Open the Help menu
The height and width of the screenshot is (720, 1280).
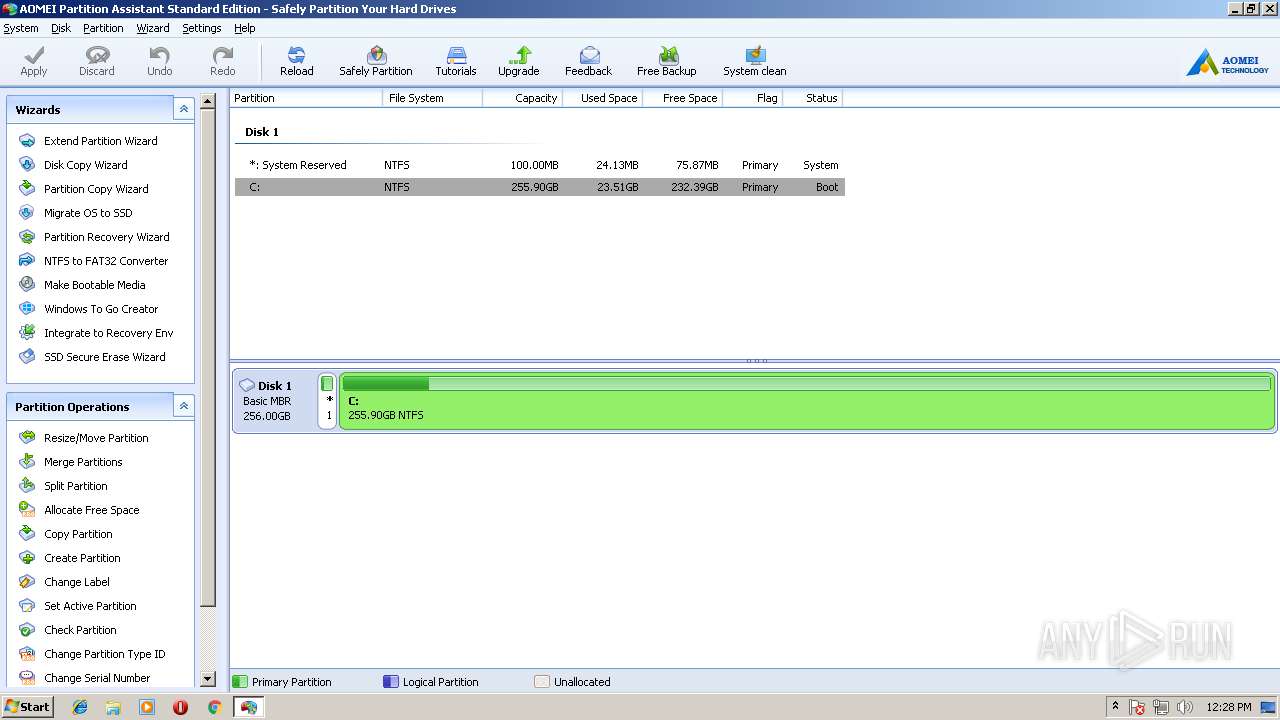245,28
